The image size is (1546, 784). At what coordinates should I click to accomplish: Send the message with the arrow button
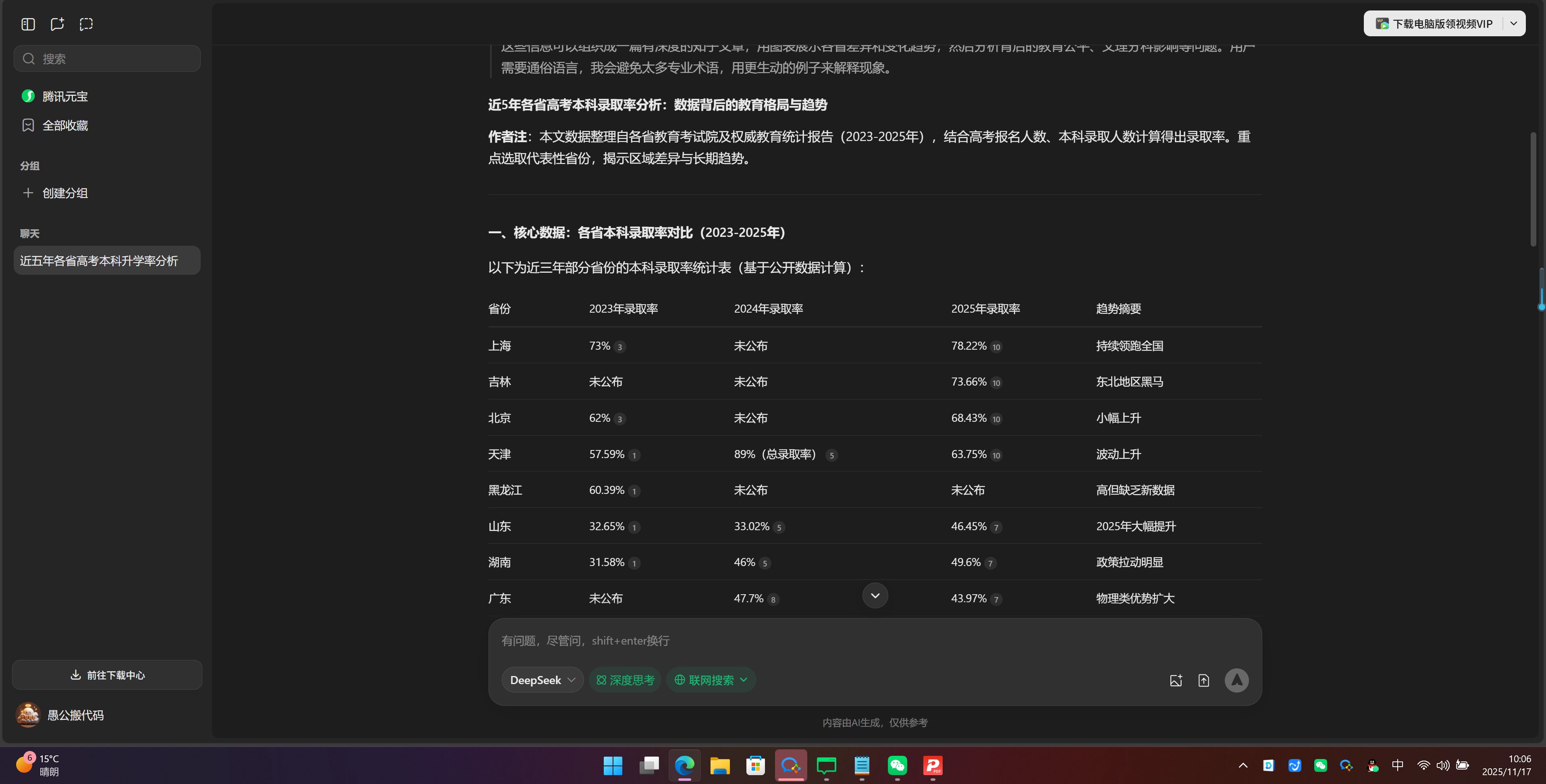tap(1236, 680)
